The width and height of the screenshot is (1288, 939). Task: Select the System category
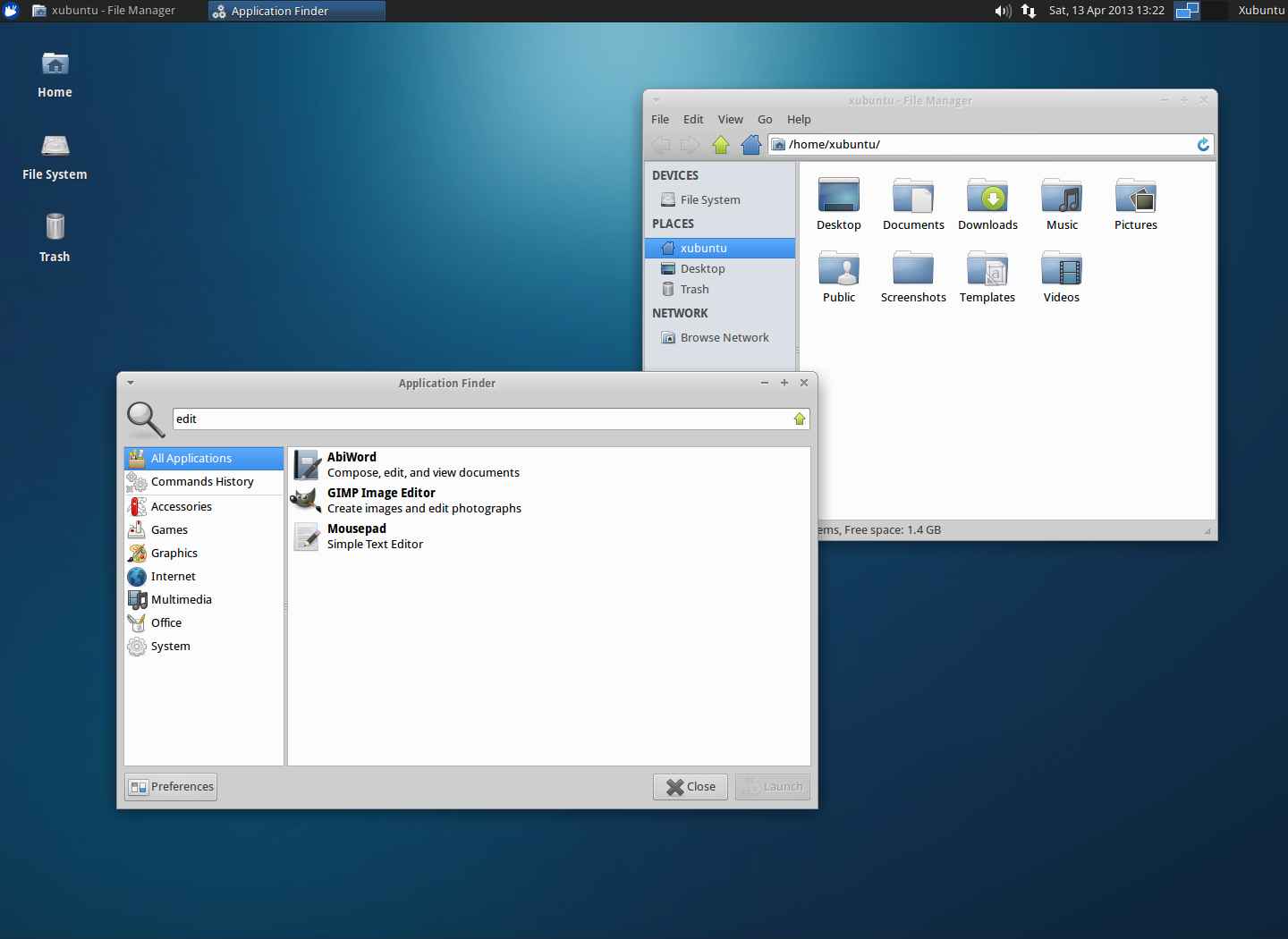(x=170, y=646)
